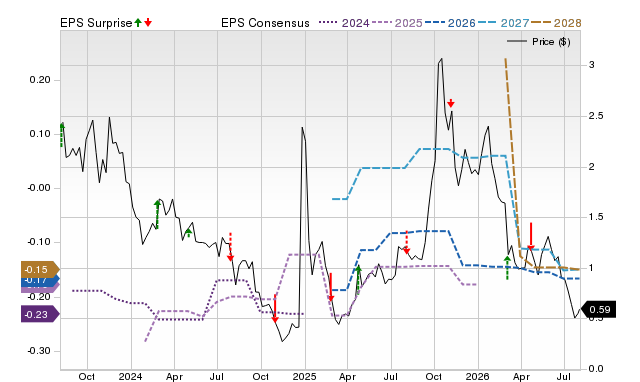Click the 2024 label on the time axis
Image resolution: width=640 pixels, height=382 pixels.
click(x=131, y=376)
